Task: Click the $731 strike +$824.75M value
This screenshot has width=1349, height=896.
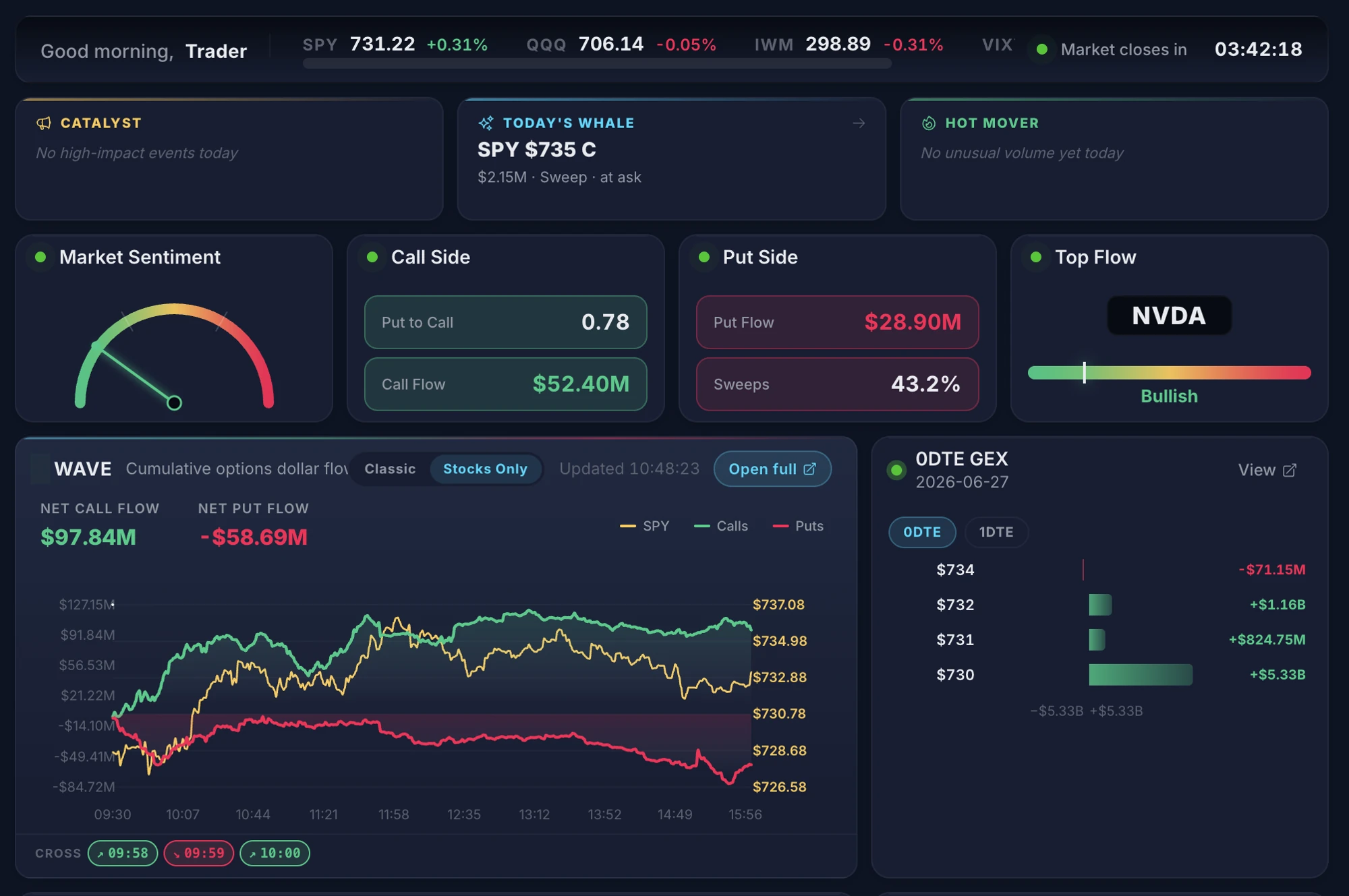Action: coord(1267,640)
